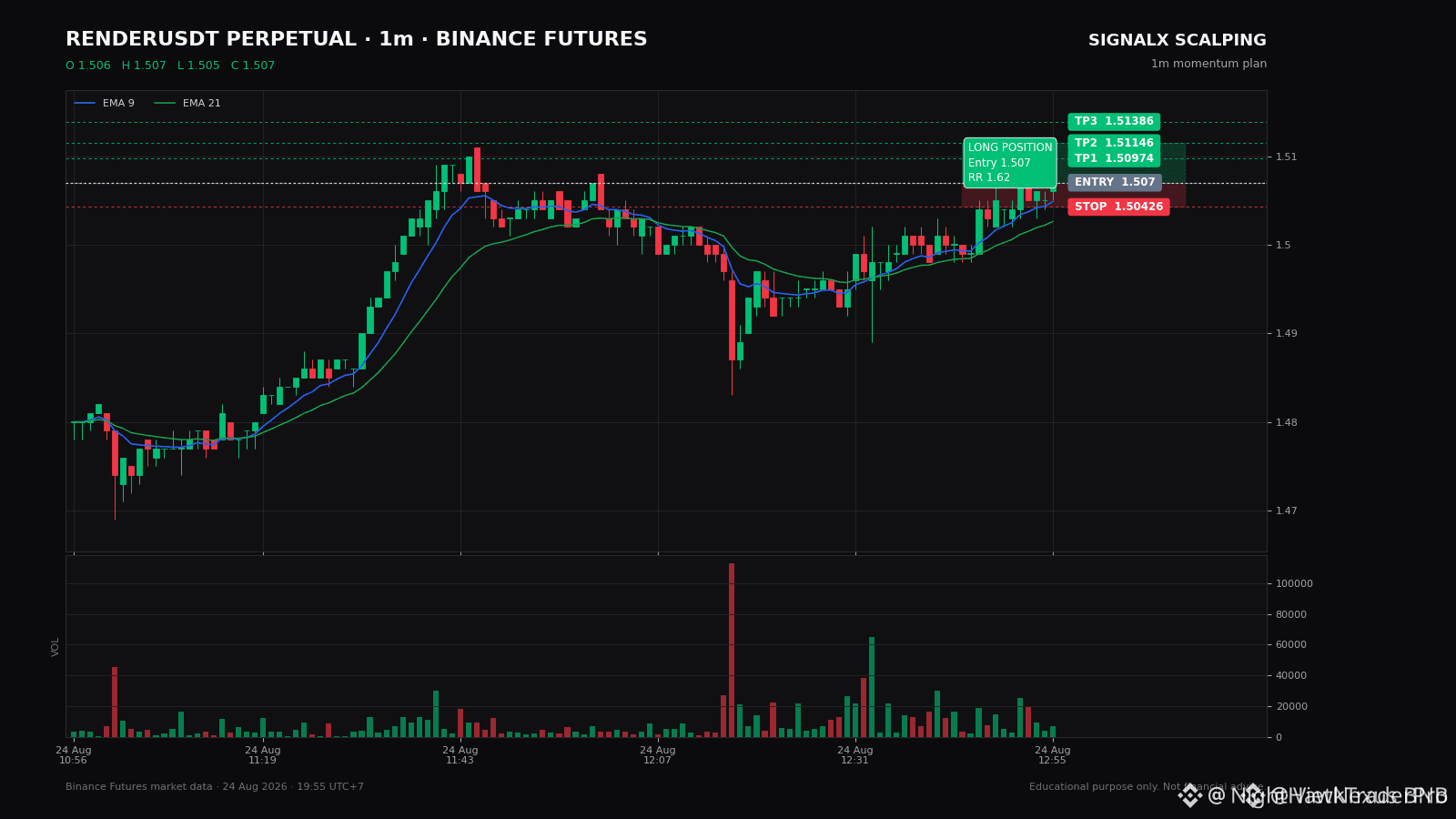This screenshot has width=1456, height=819.
Task: Click the VOL axis label
Action: coord(56,647)
